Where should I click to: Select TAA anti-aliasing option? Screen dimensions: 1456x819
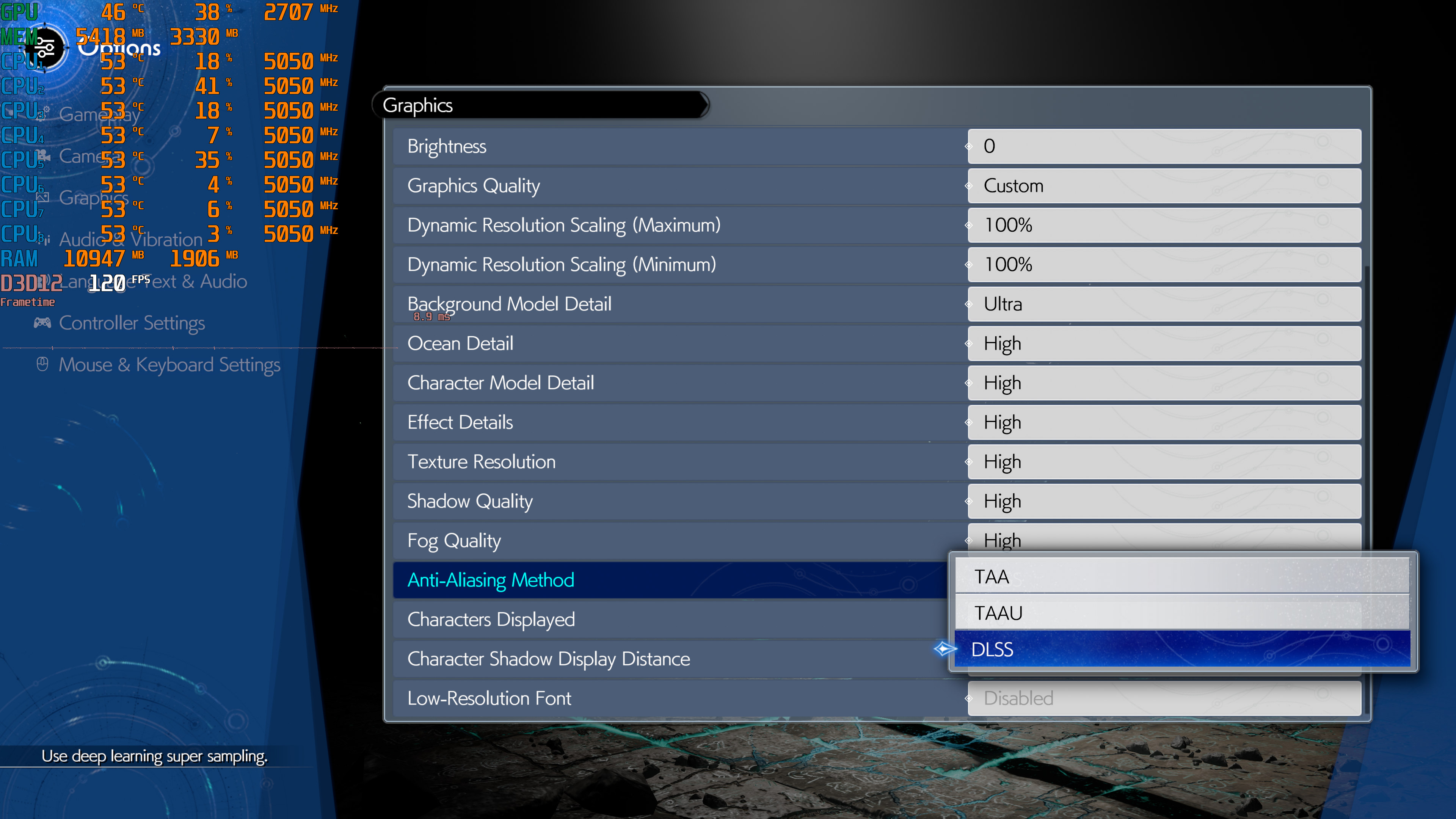1181,576
